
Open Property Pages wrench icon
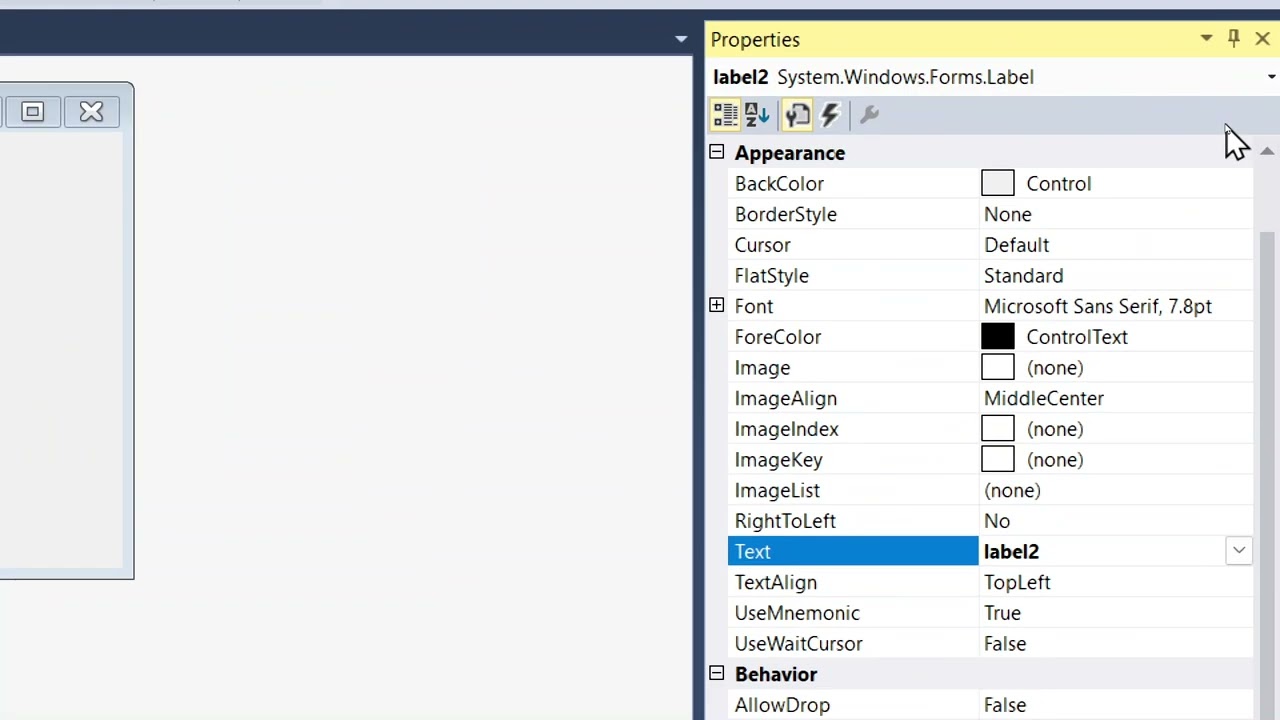tap(869, 115)
